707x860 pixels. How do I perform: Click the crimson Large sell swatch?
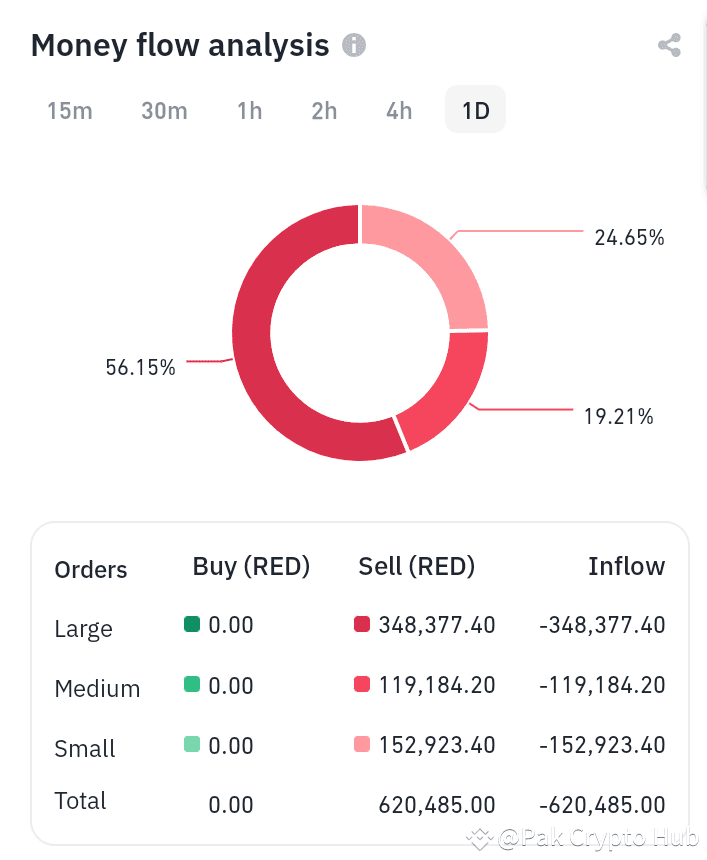point(362,625)
